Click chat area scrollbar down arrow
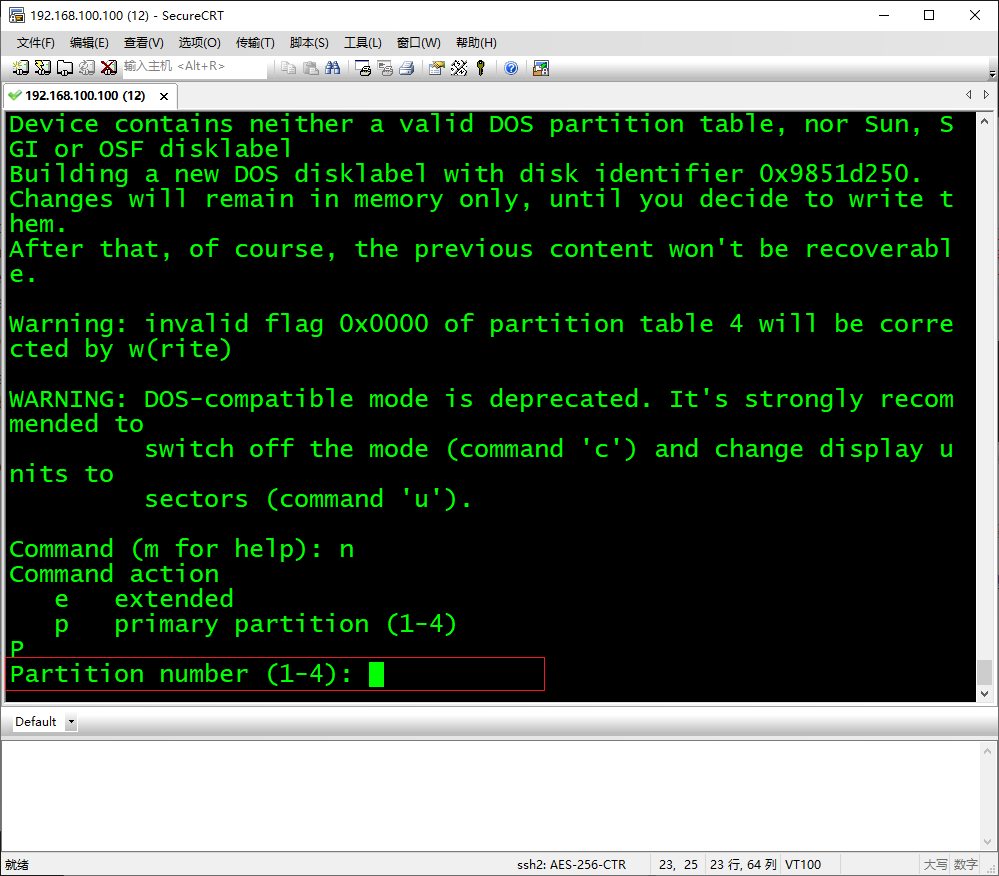Screen dimensions: 999x876 click(x=988, y=842)
